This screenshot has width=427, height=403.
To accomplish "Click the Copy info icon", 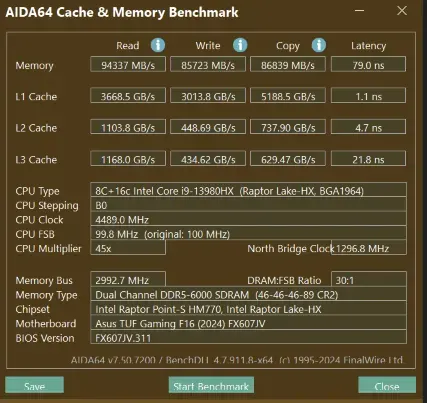I will tap(319, 45).
